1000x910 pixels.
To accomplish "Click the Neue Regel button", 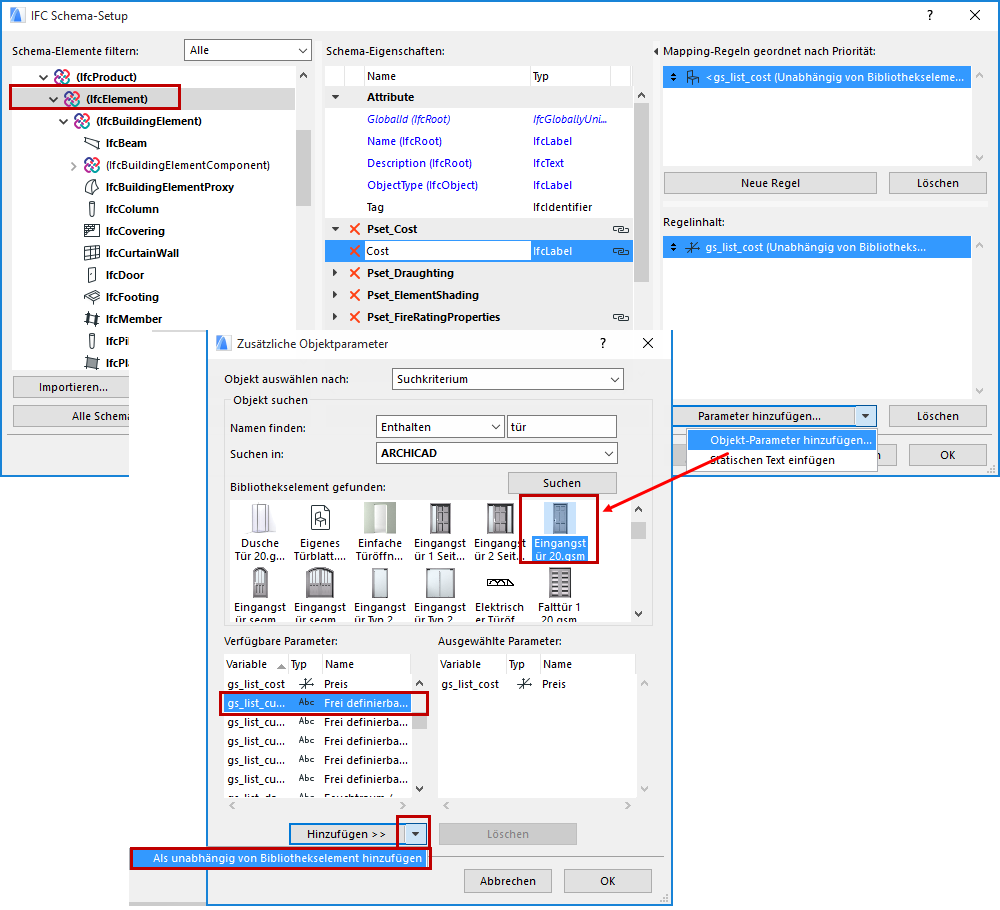I will [770, 183].
